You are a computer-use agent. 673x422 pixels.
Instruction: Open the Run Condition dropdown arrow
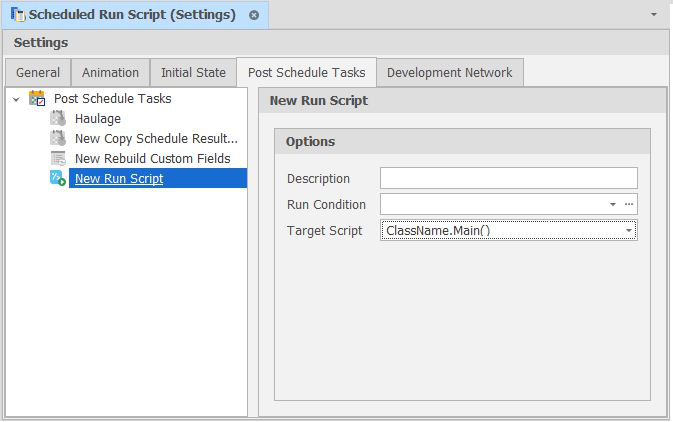pos(613,205)
